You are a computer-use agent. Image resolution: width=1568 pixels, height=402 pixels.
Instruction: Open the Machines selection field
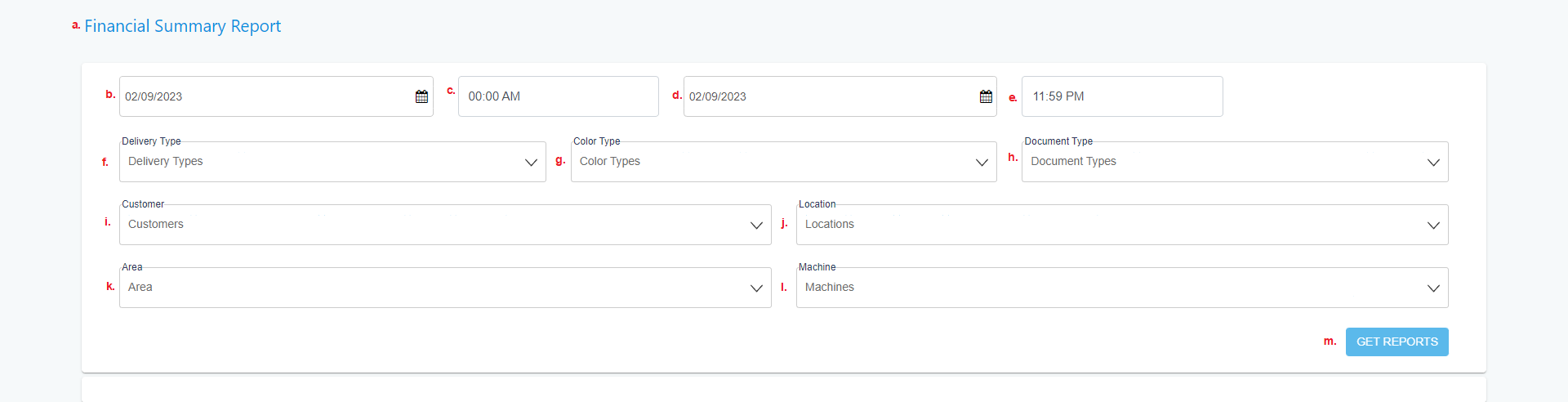point(1122,288)
